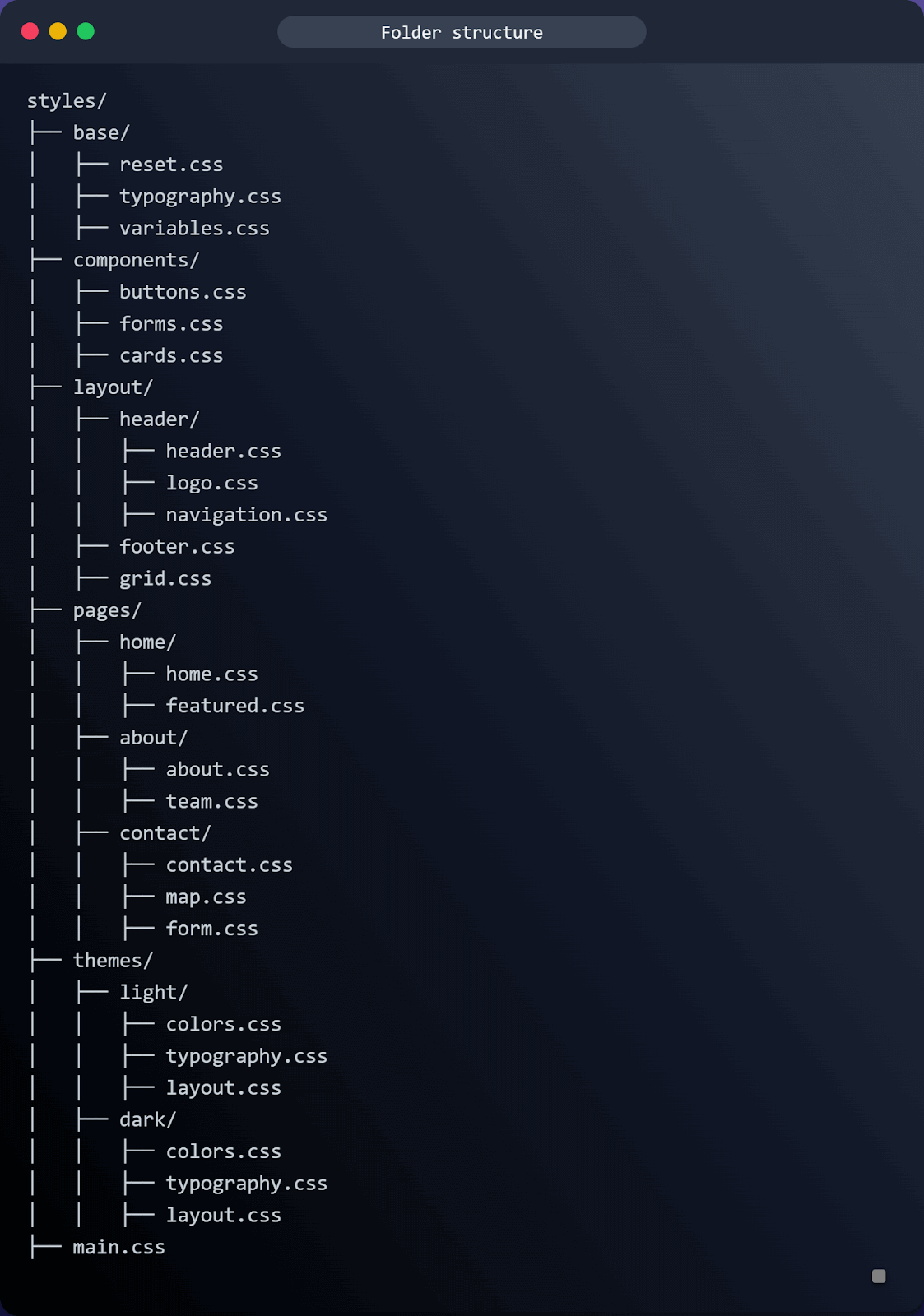Select variables.css in the base folder
924x1316 pixels.
[194, 228]
